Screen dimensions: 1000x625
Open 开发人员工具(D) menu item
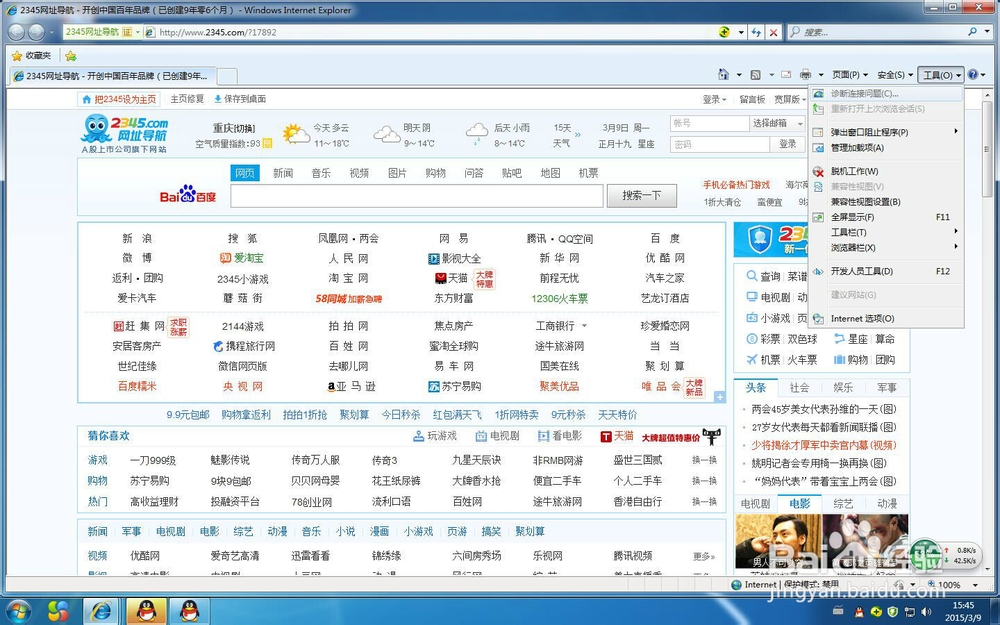(886, 271)
